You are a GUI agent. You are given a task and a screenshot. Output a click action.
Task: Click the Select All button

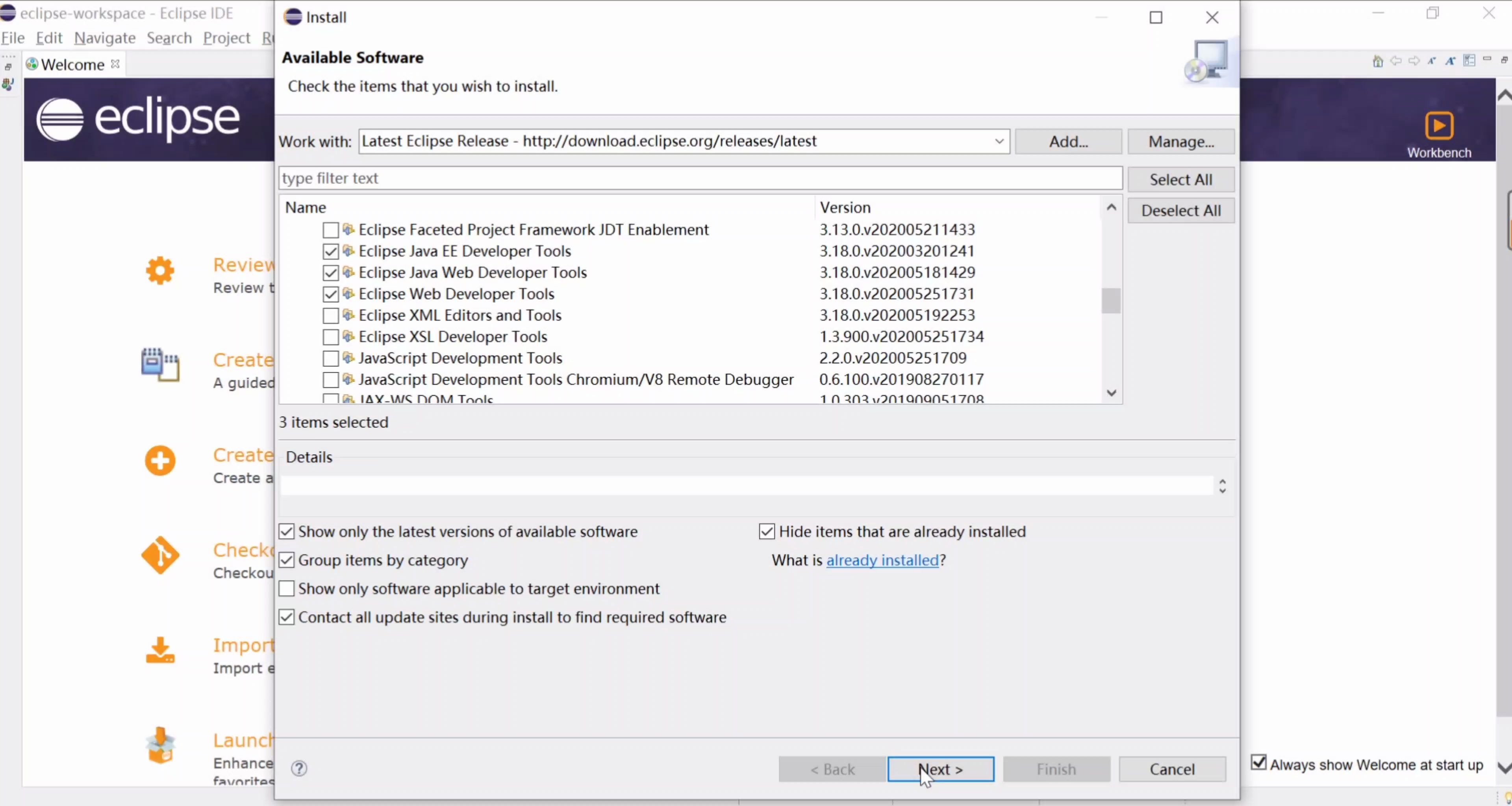[x=1181, y=179]
